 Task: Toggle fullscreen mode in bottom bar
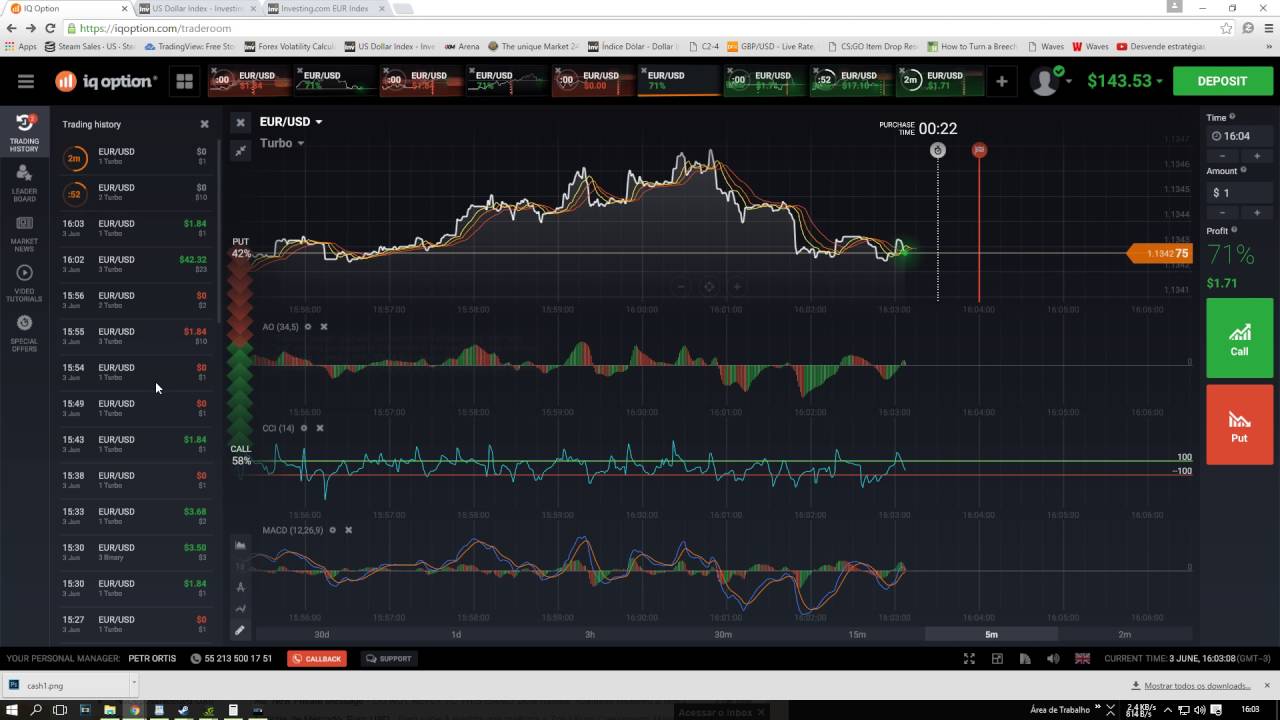(x=969, y=658)
